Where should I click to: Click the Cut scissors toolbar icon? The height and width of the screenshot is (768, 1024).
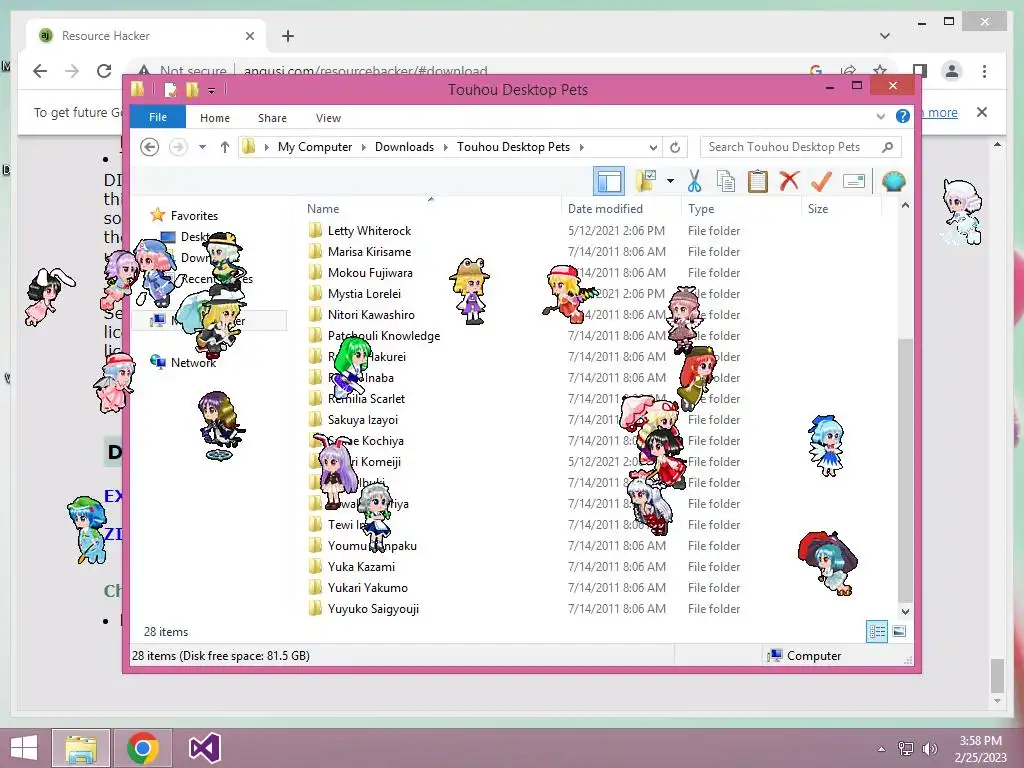click(x=694, y=182)
